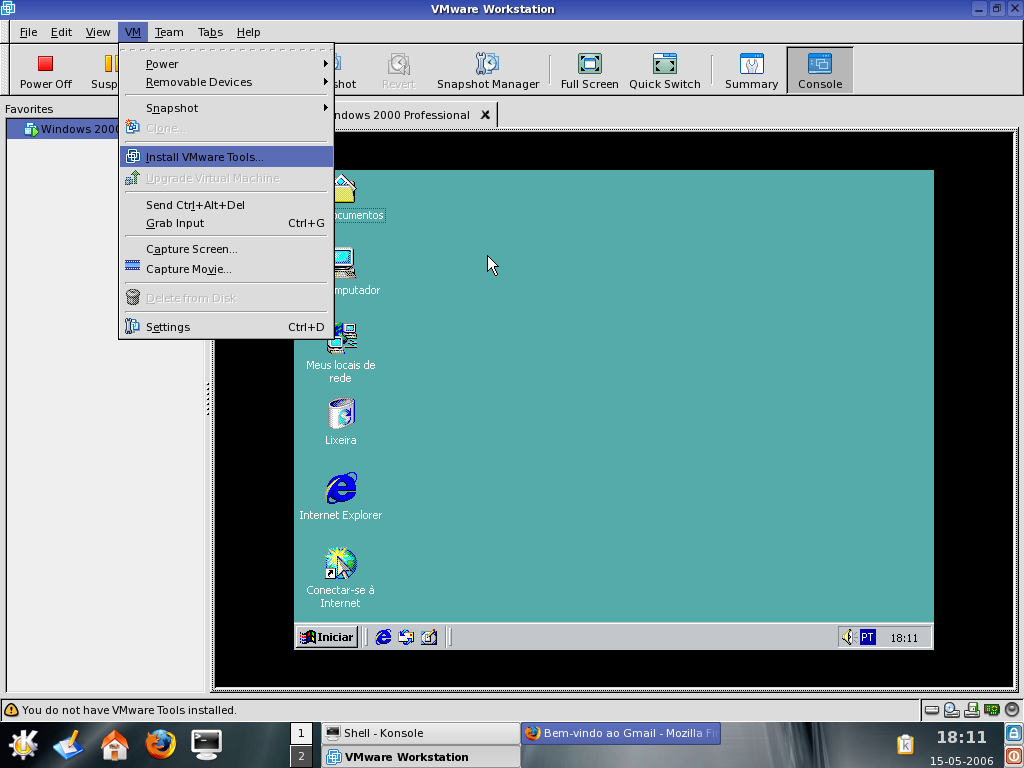1024x768 pixels.
Task: Click the Klipper clipboard tray icon
Action: point(906,744)
